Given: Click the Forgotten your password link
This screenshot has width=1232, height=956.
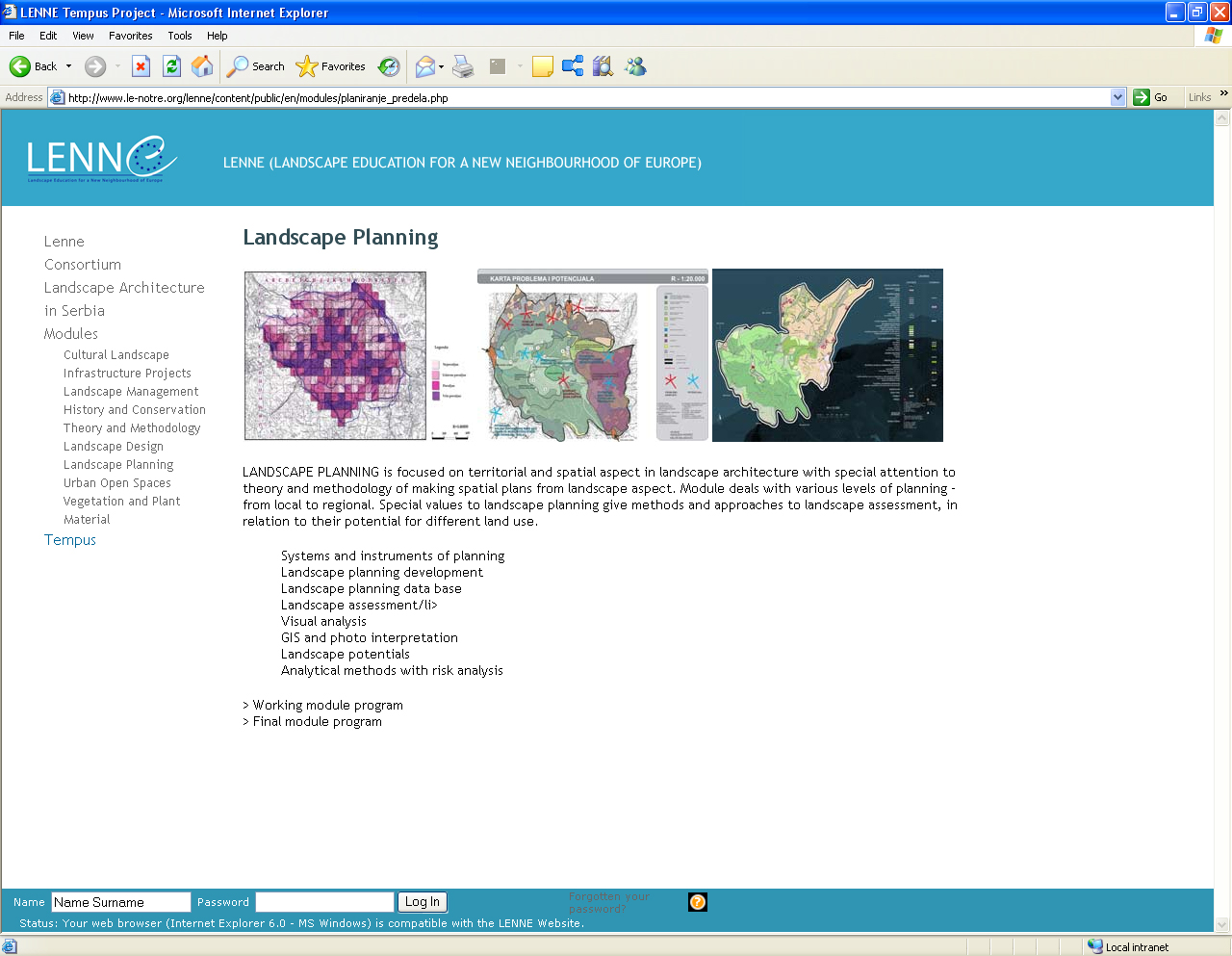Looking at the screenshot, I should pos(609,902).
